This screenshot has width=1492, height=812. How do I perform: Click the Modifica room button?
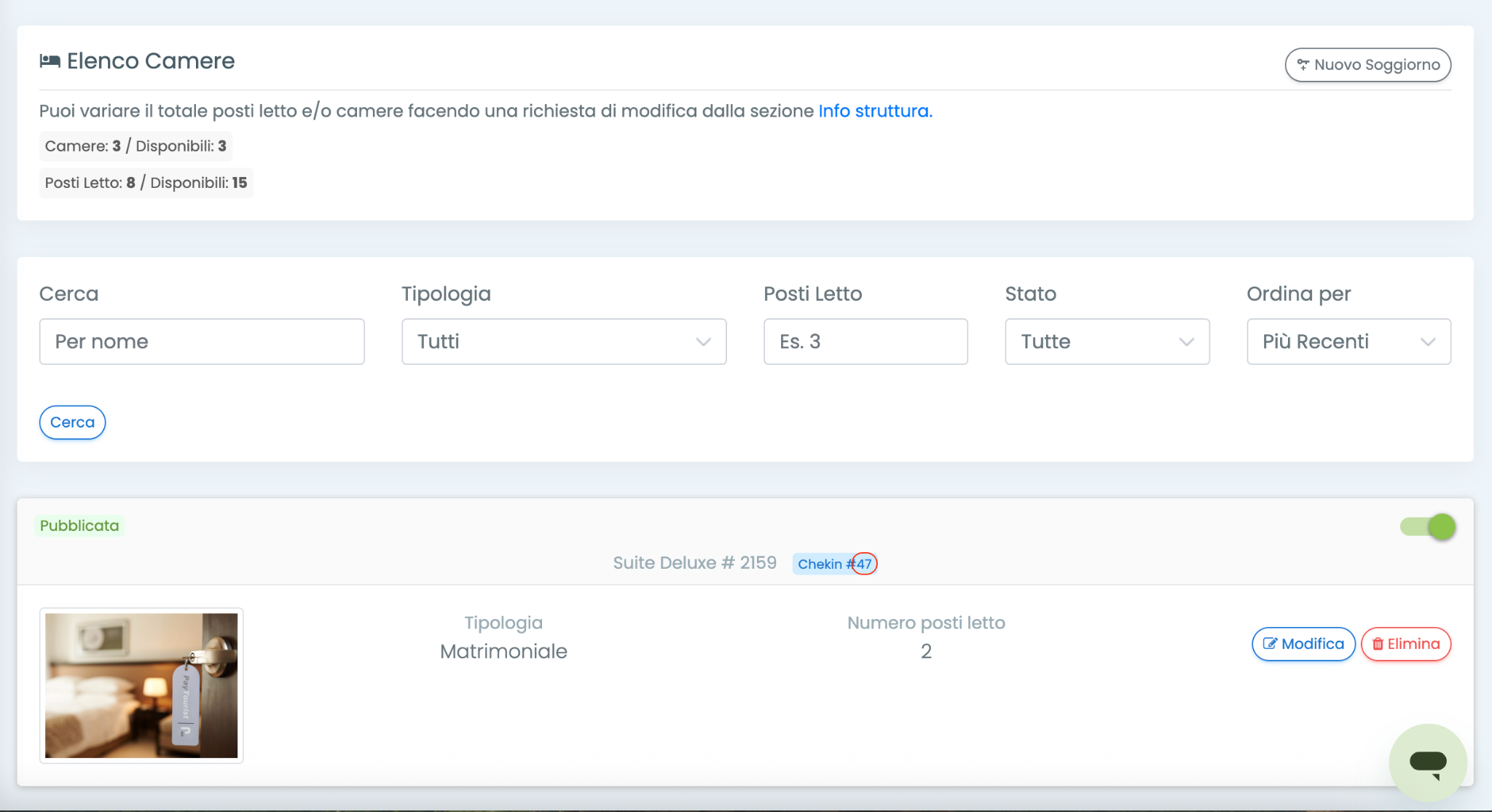[x=1303, y=644]
